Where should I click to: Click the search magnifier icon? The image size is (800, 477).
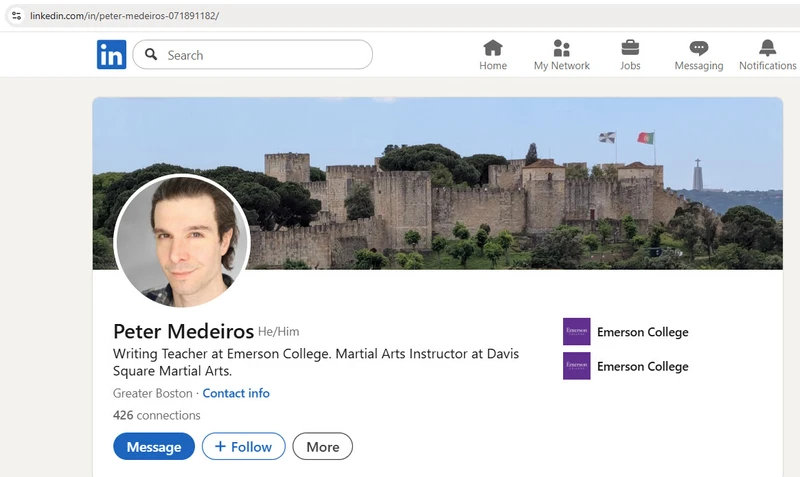151,54
